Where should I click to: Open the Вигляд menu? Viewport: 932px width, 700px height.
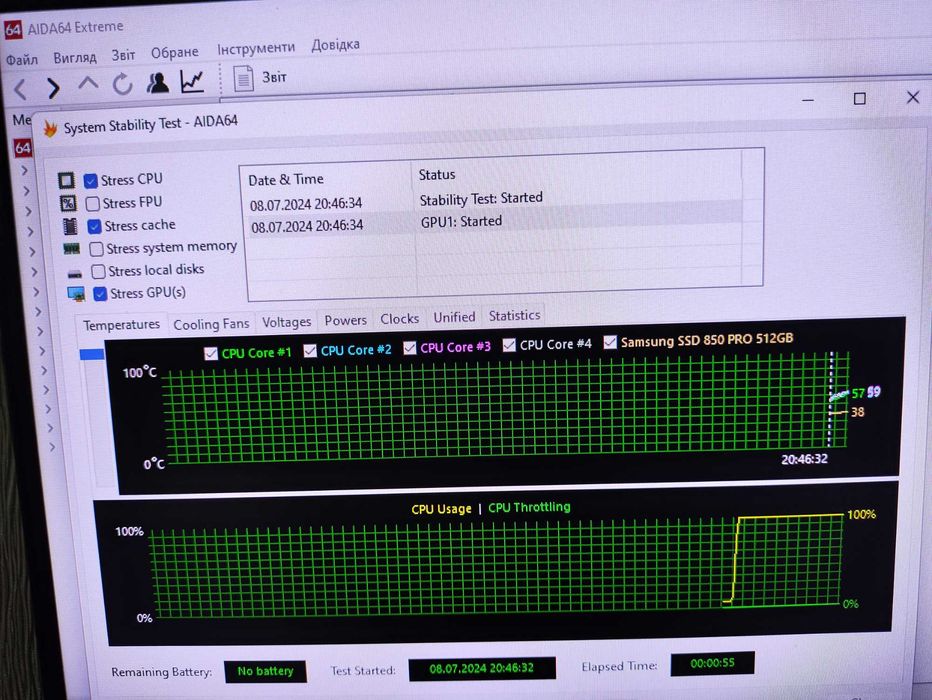[75, 57]
